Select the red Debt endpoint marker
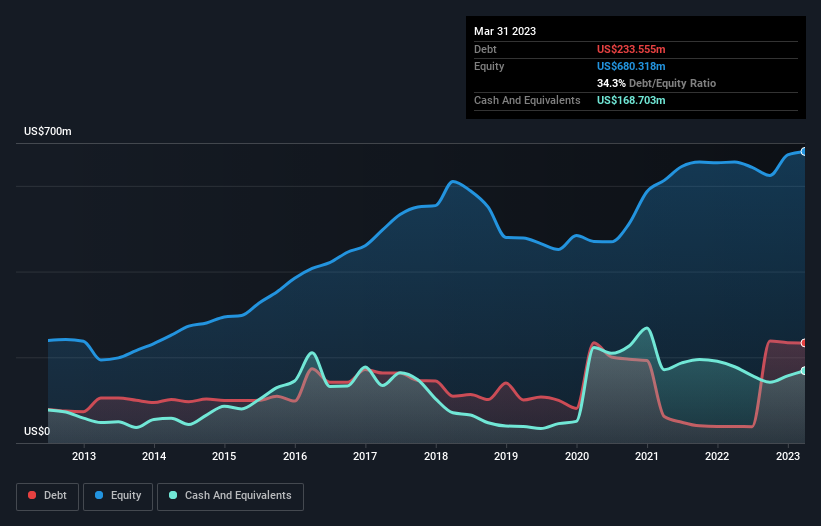 [x=804, y=343]
